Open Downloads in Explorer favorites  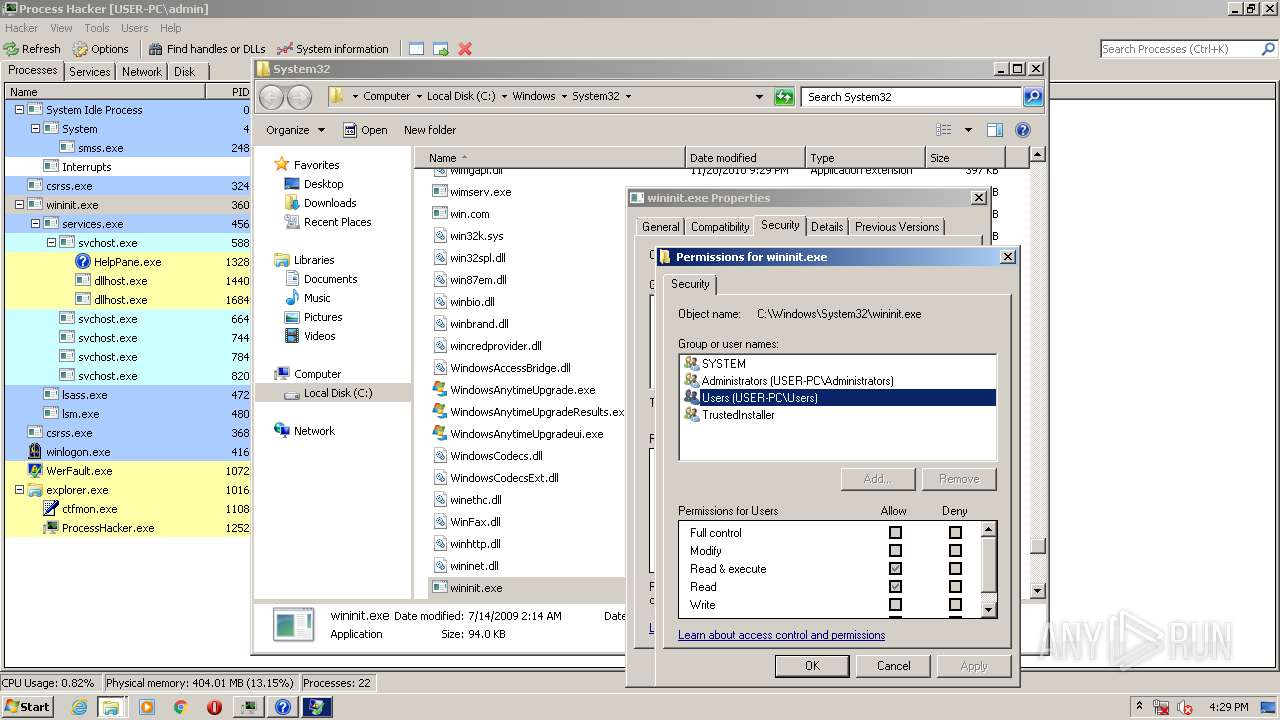click(330, 203)
